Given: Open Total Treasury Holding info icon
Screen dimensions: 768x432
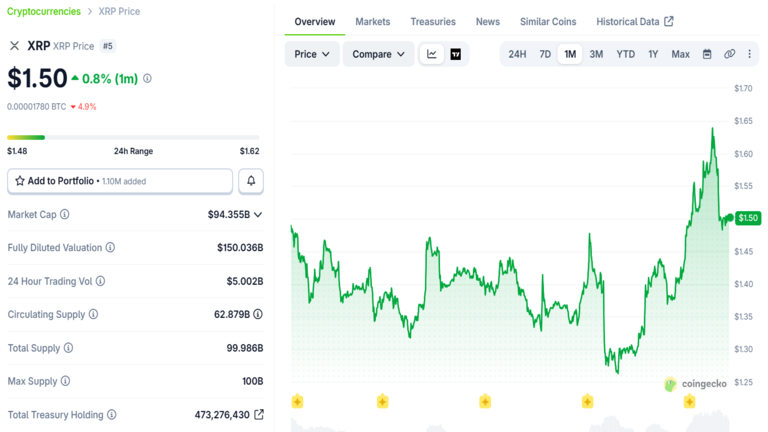Looking at the screenshot, I should pos(112,415).
